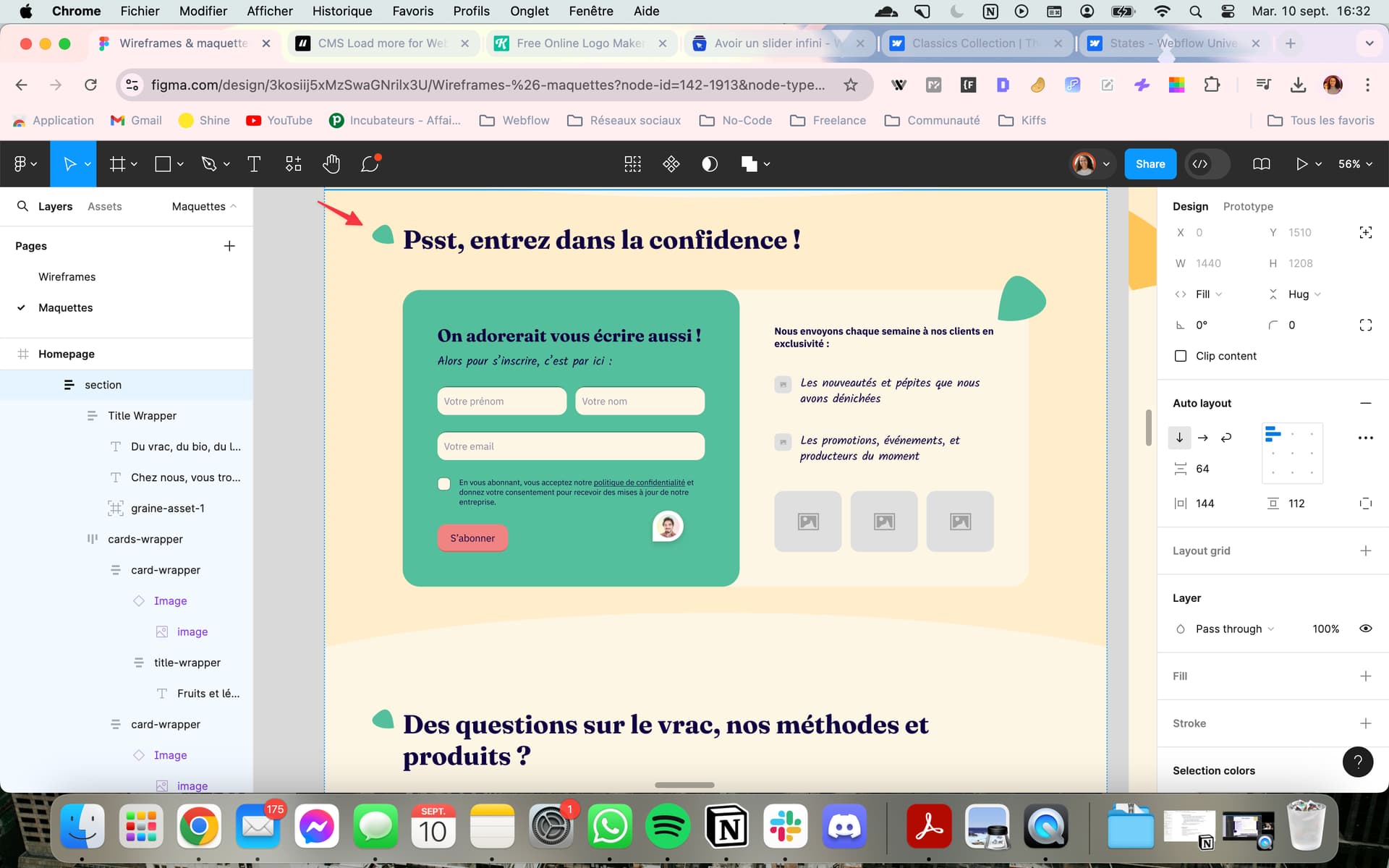The width and height of the screenshot is (1389, 868).
Task: Select the Wireframes page
Action: tap(67, 277)
